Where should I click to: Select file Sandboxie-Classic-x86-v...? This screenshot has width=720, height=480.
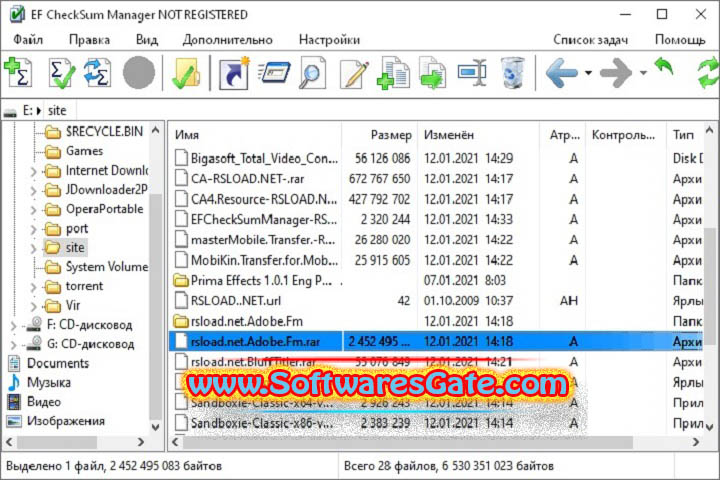(x=436, y=423)
